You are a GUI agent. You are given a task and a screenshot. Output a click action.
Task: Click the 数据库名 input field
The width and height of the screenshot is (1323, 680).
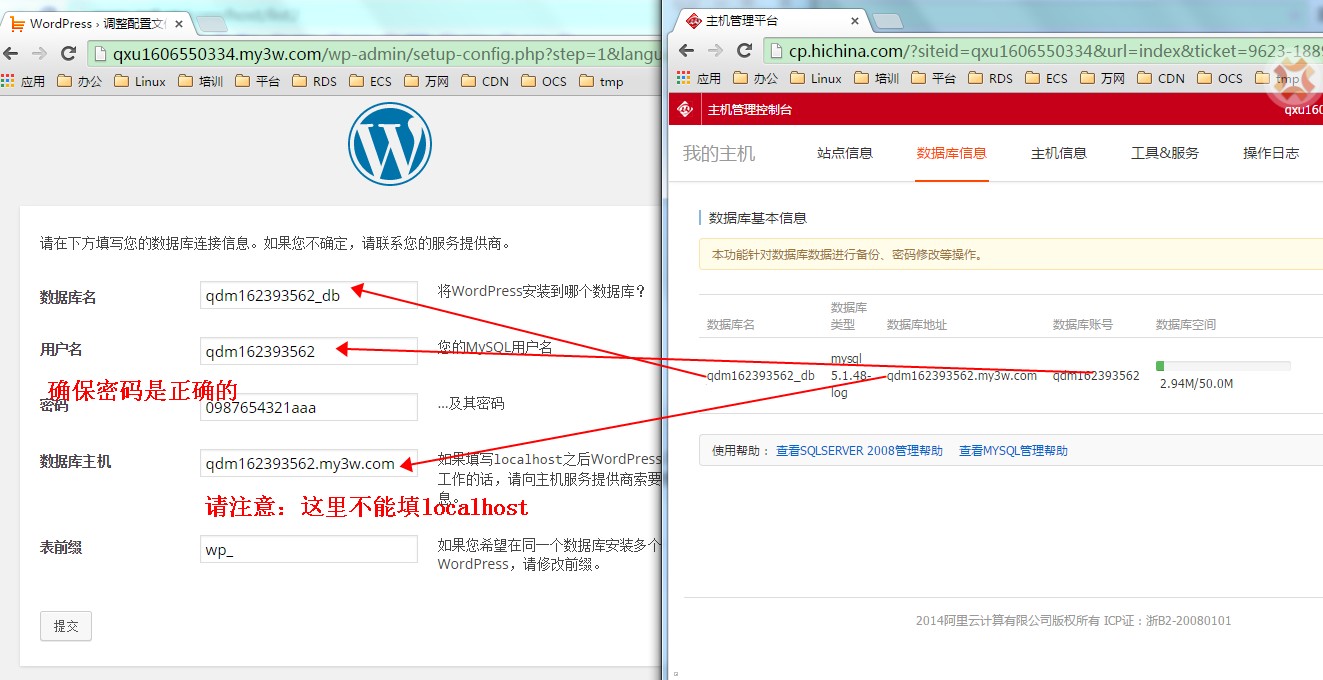[x=308, y=295]
